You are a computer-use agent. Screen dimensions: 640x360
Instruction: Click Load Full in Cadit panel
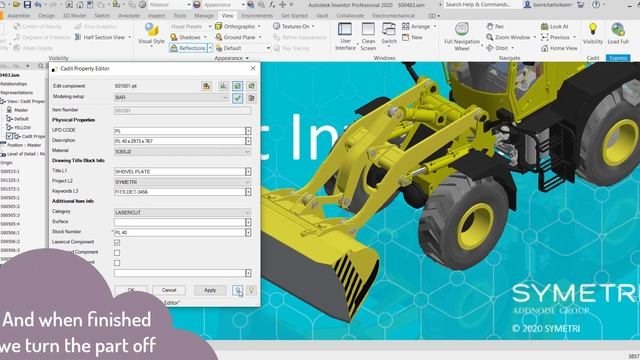point(618,33)
